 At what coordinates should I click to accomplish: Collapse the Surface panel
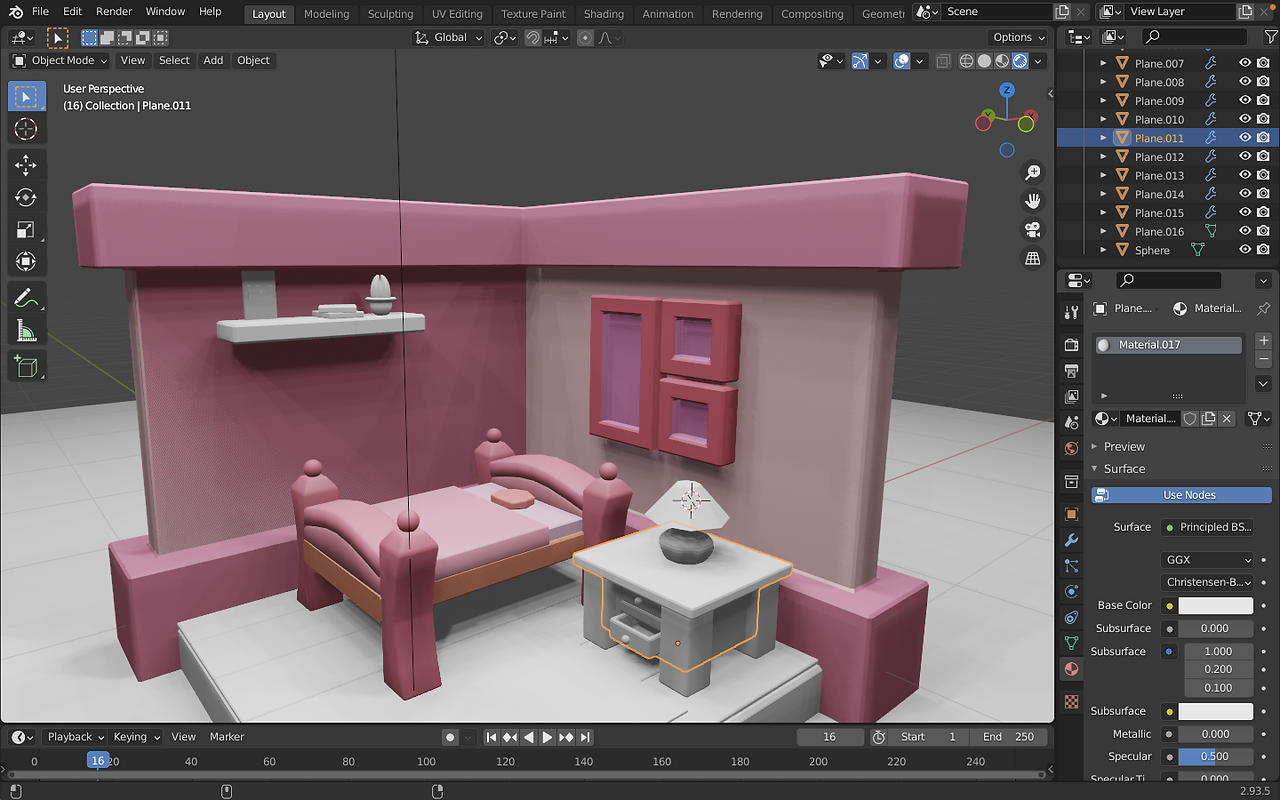click(x=1124, y=468)
